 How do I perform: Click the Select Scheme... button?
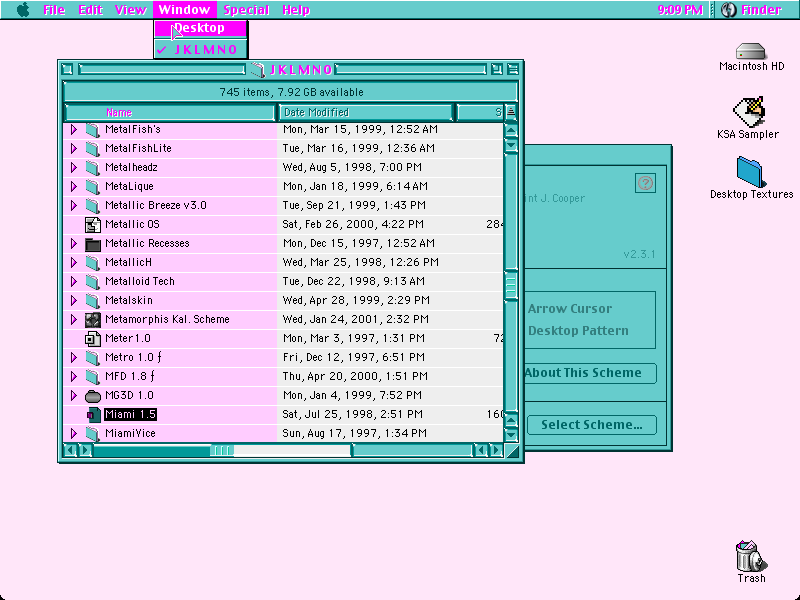pos(592,425)
